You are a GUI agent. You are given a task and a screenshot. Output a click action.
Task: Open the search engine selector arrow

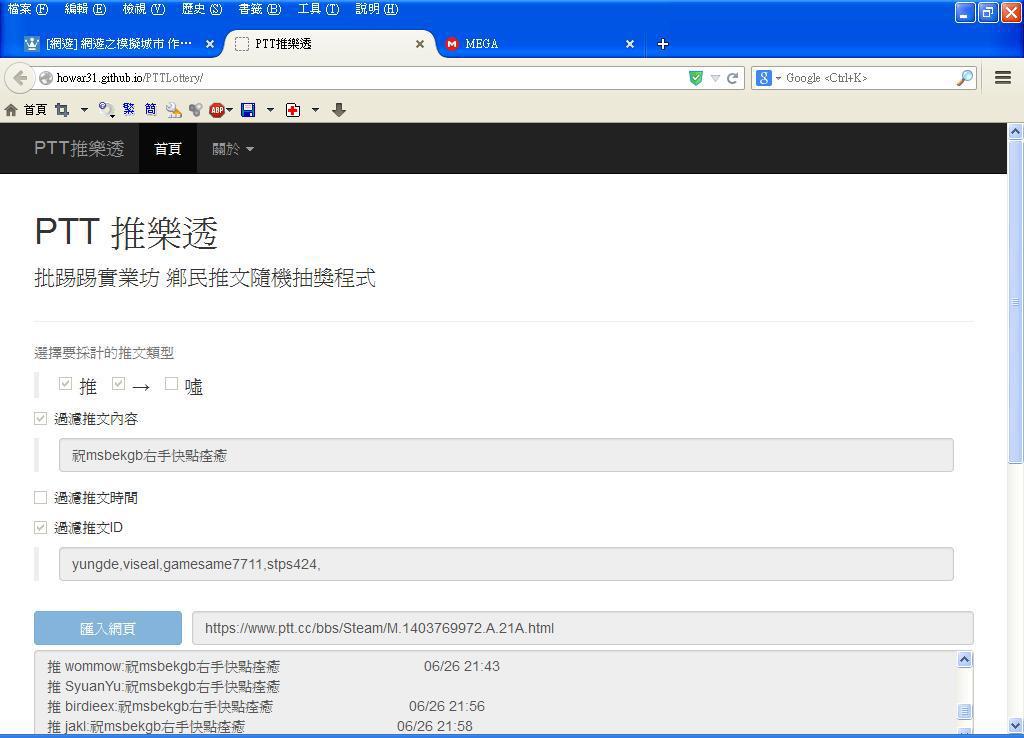click(x=778, y=79)
